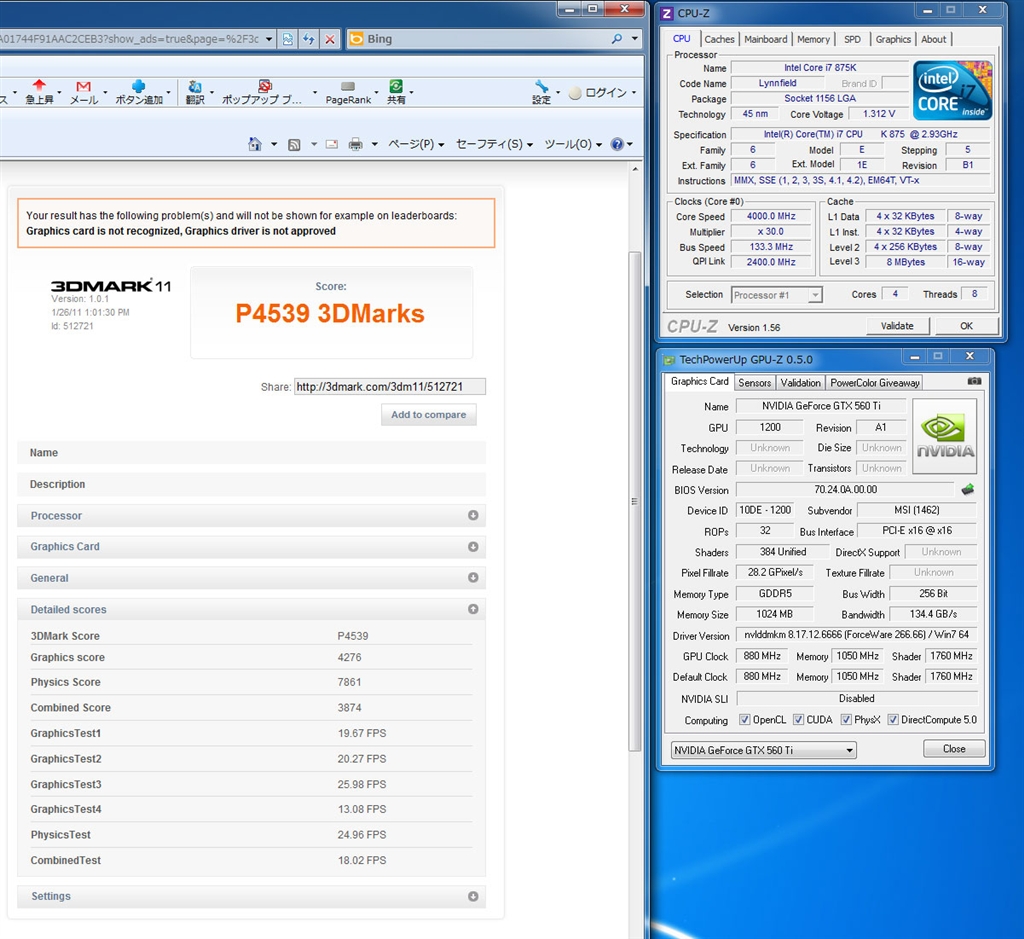Expand the General section on 3DMark page

[x=473, y=577]
